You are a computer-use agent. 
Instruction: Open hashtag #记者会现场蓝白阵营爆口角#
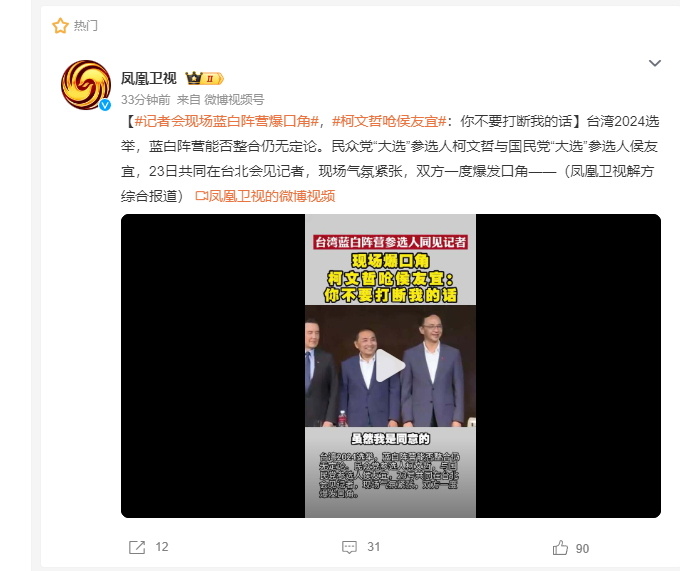[227, 121]
